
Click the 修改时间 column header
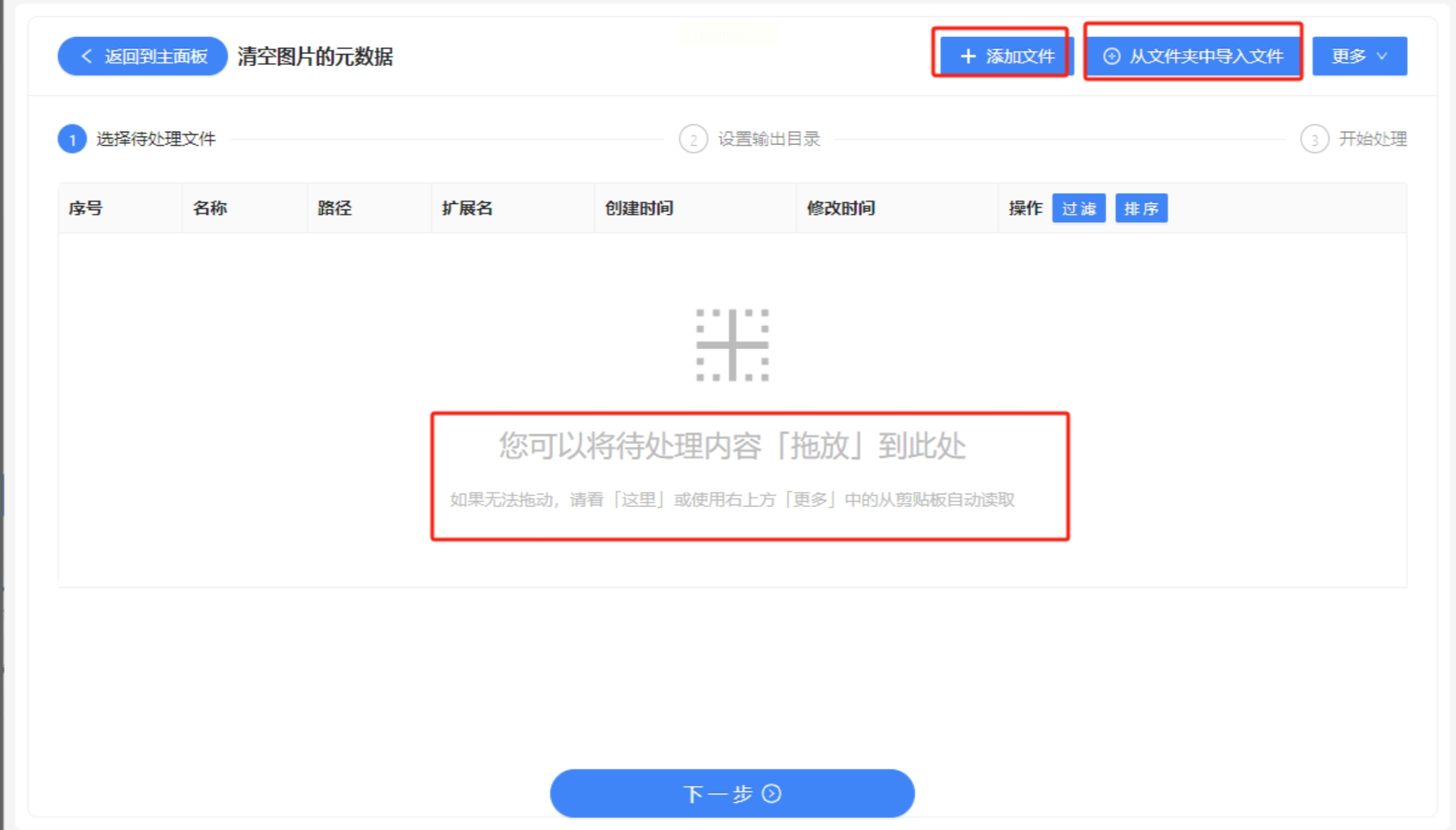[x=840, y=208]
